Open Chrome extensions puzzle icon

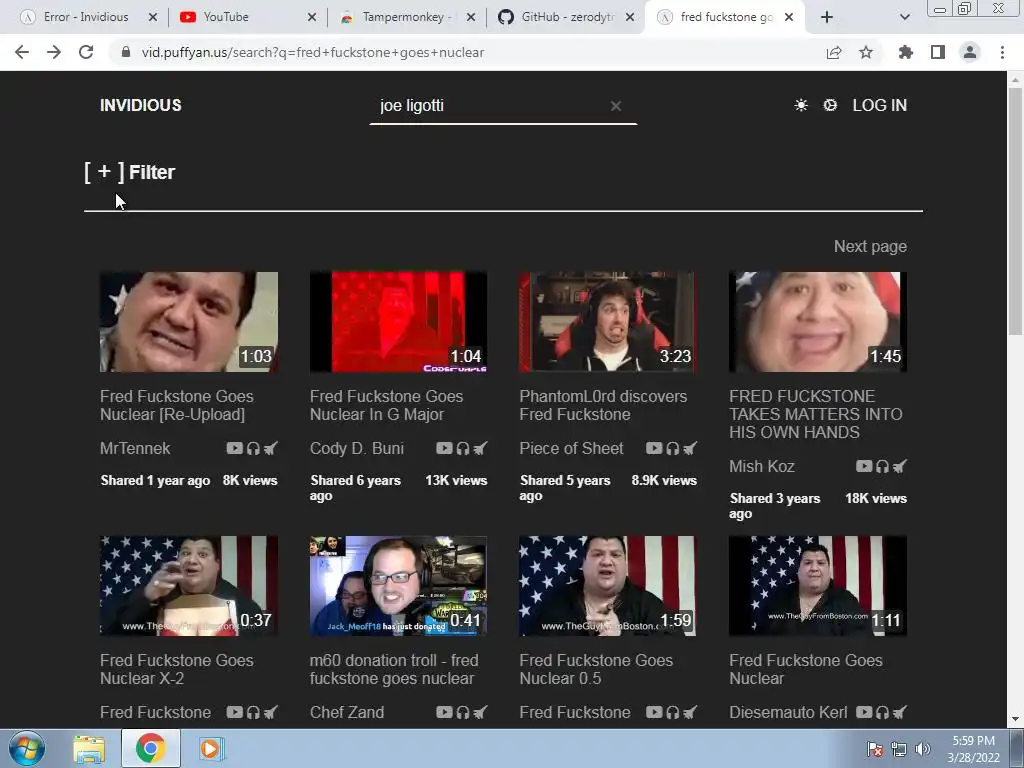tap(906, 52)
